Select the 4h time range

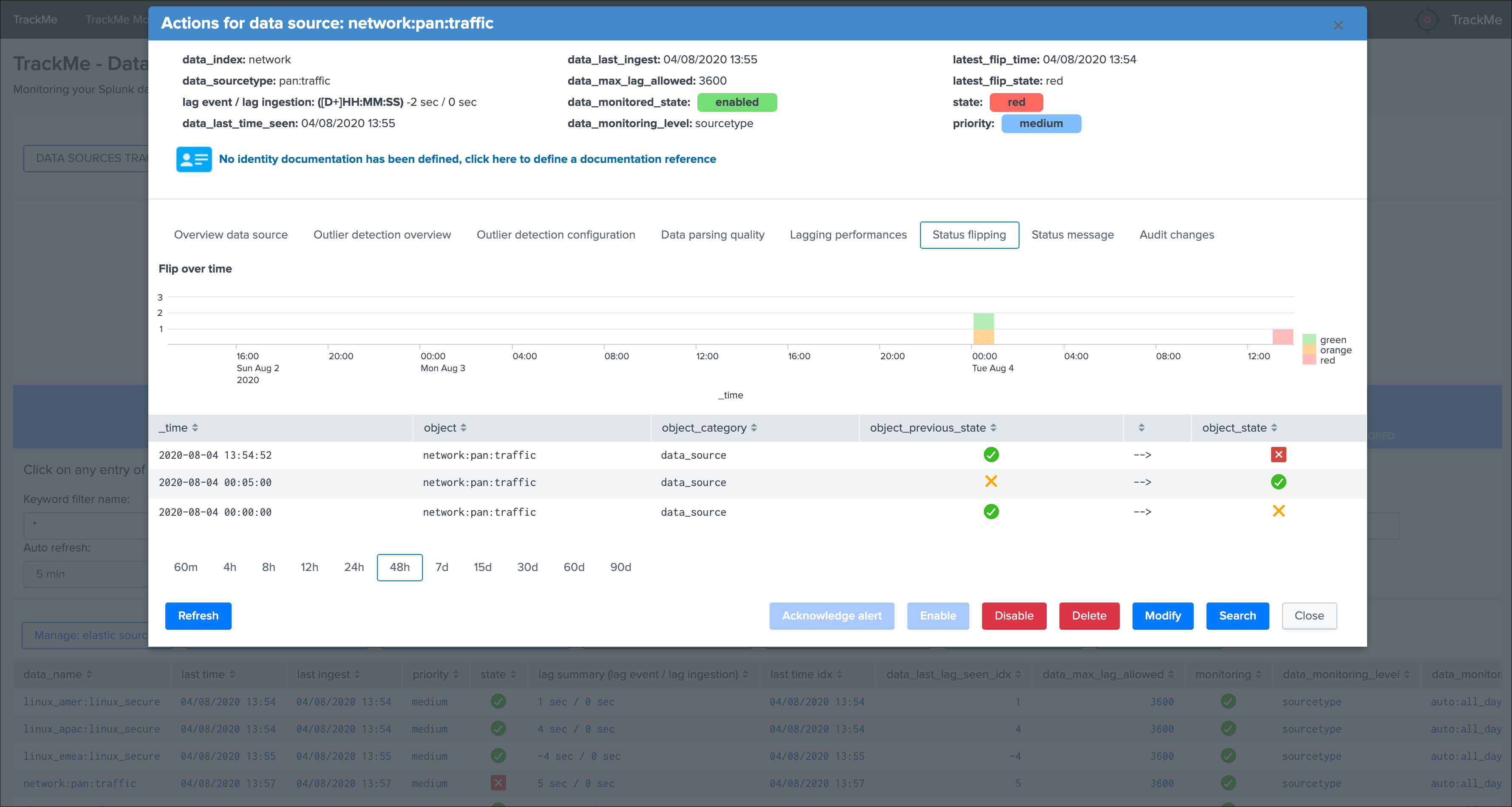pos(229,567)
